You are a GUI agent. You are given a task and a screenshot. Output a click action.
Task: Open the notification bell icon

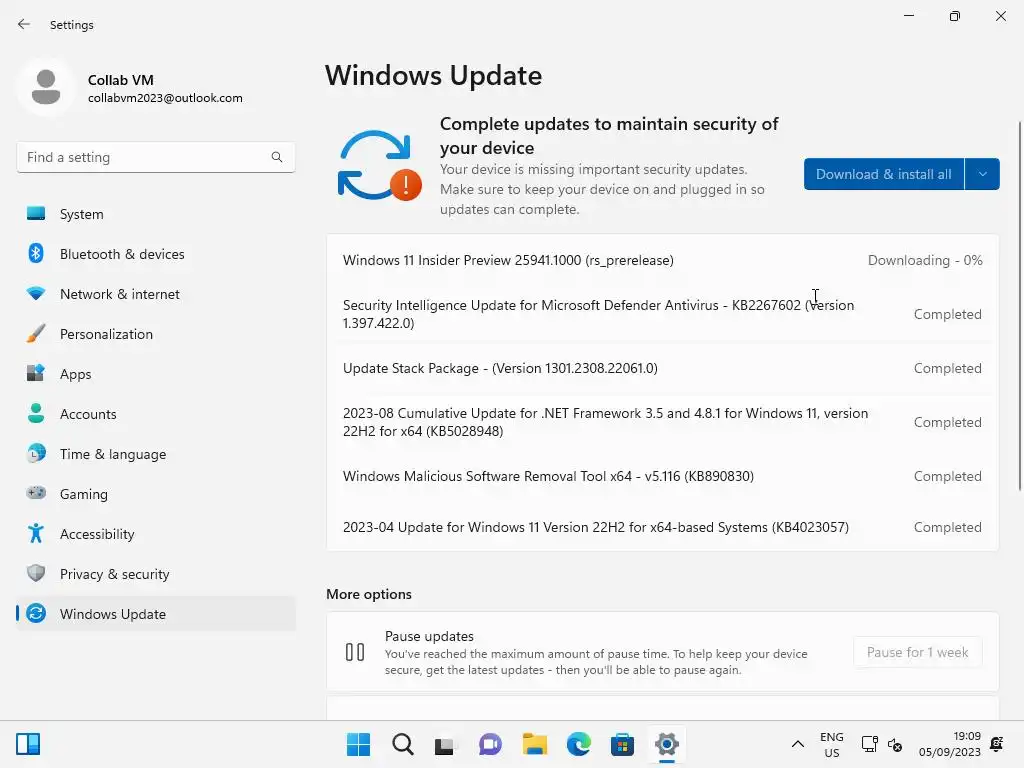coord(997,744)
